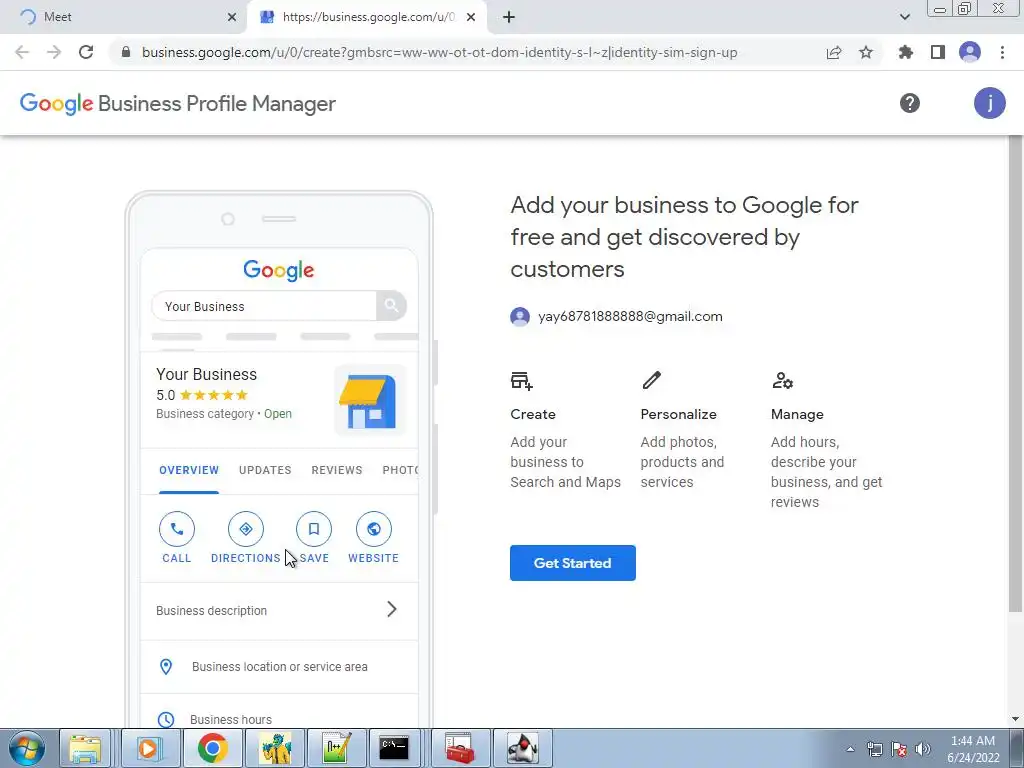Click the browser forward arrow
Viewport: 1024px width, 768px height.
pos(54,52)
